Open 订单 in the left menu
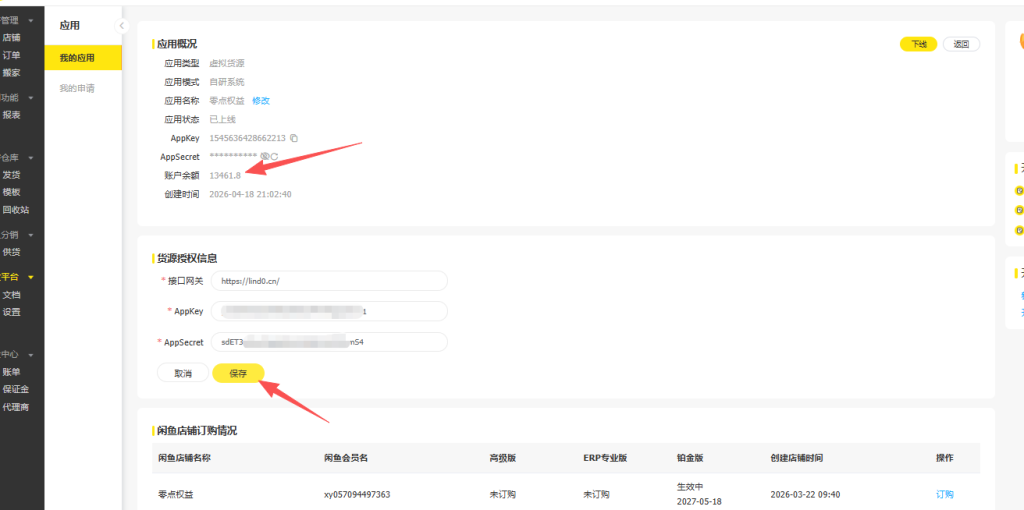 [11, 55]
